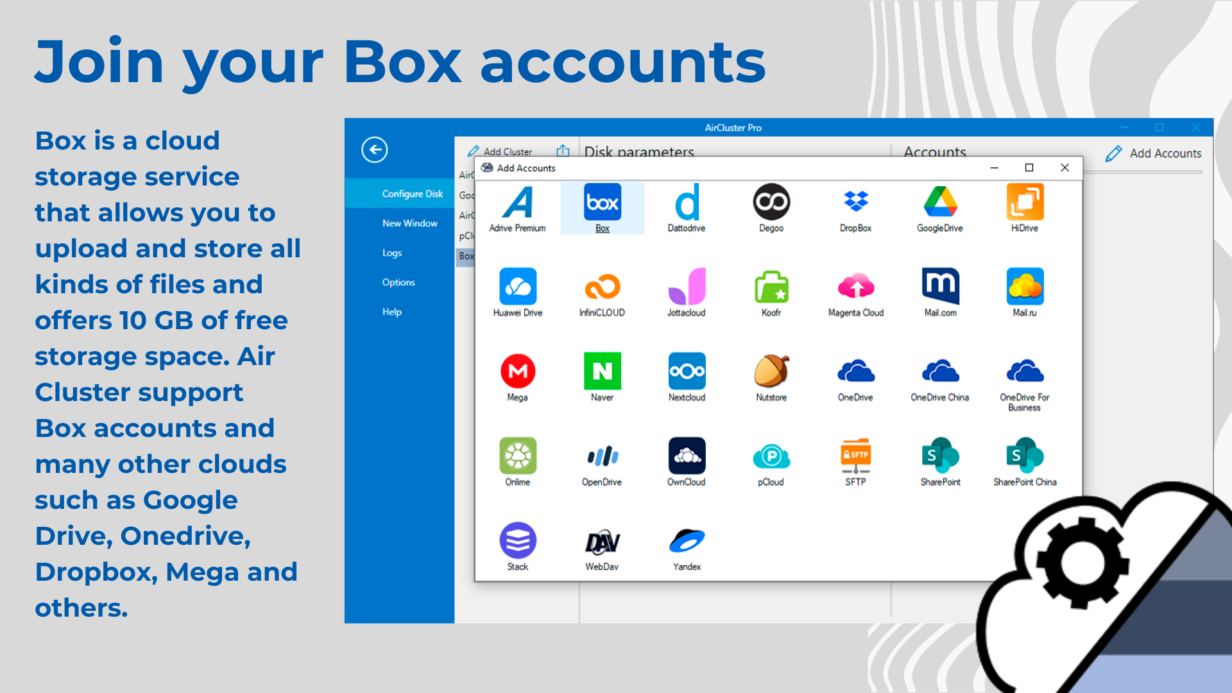This screenshot has width=1232, height=693.
Task: Choose the Box cloud provider icon
Action: coord(602,202)
